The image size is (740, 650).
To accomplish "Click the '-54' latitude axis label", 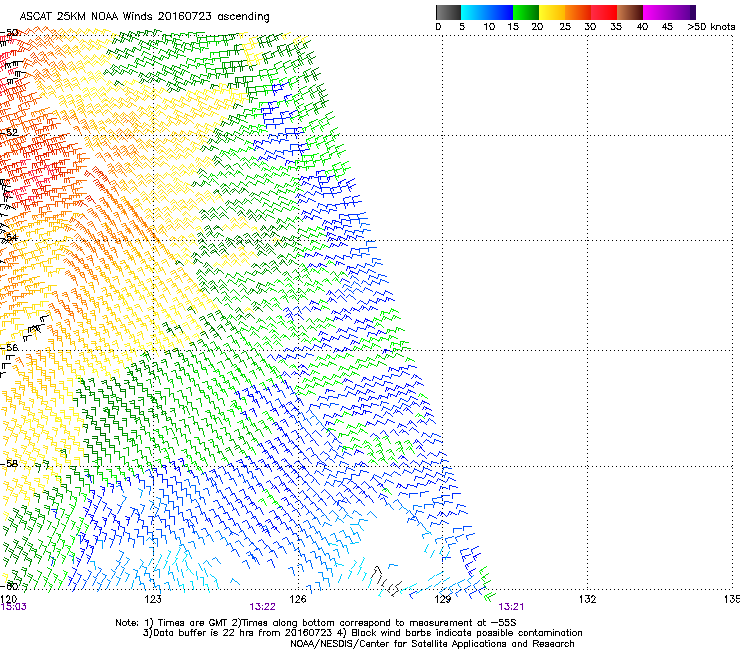I will click(9, 237).
